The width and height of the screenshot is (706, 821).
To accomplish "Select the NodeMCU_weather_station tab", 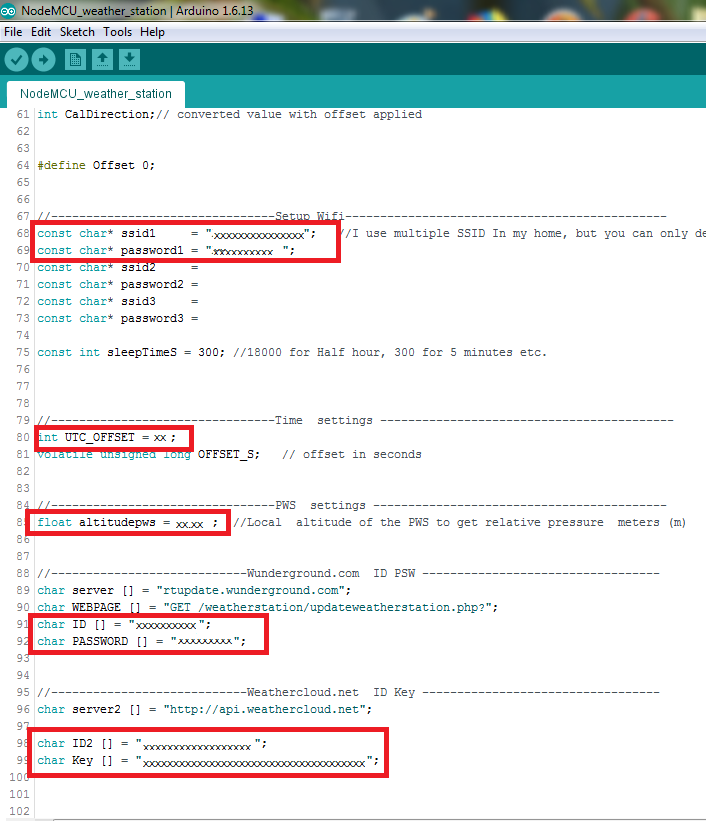I will pyautogui.click(x=96, y=94).
